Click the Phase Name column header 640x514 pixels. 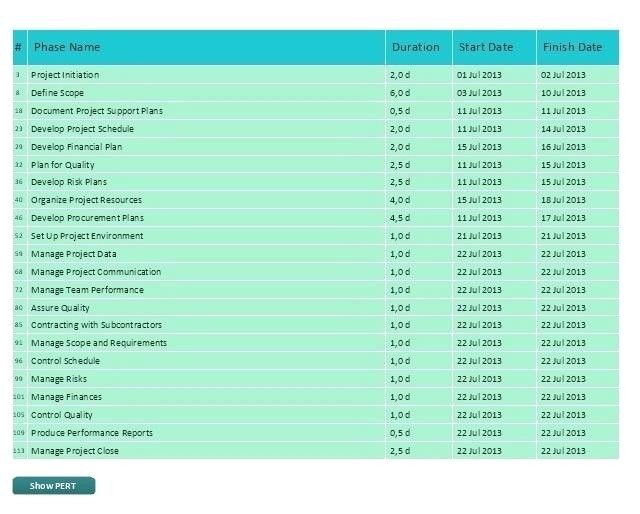67,47
